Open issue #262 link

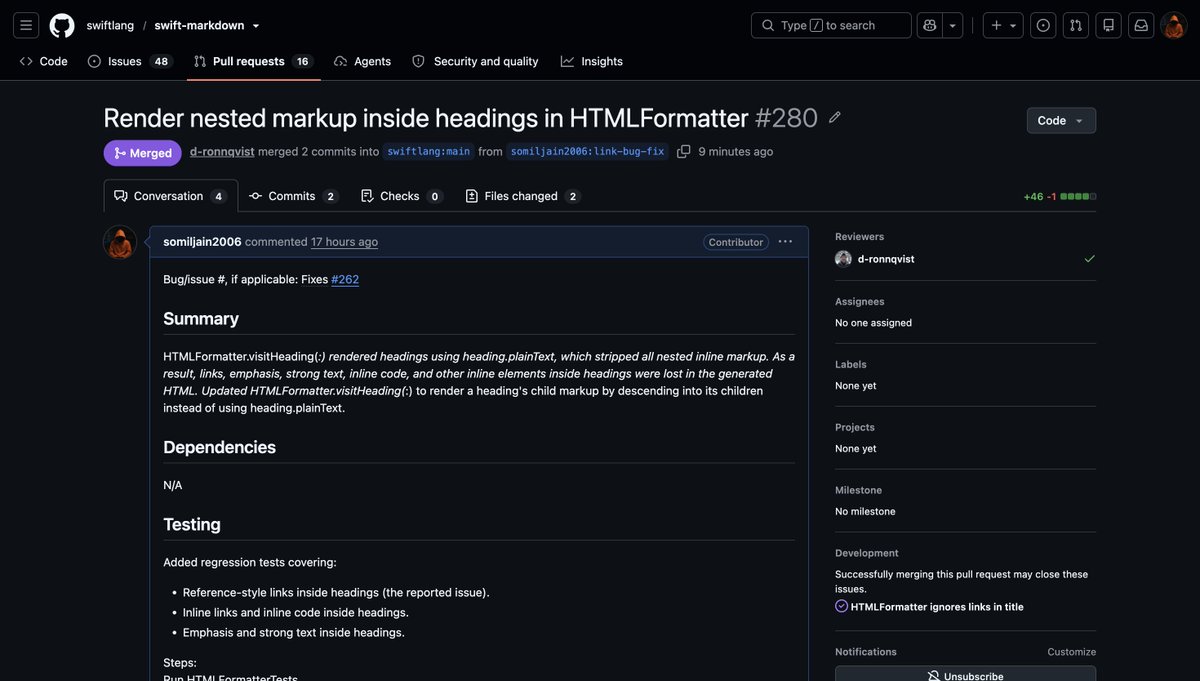pos(345,280)
